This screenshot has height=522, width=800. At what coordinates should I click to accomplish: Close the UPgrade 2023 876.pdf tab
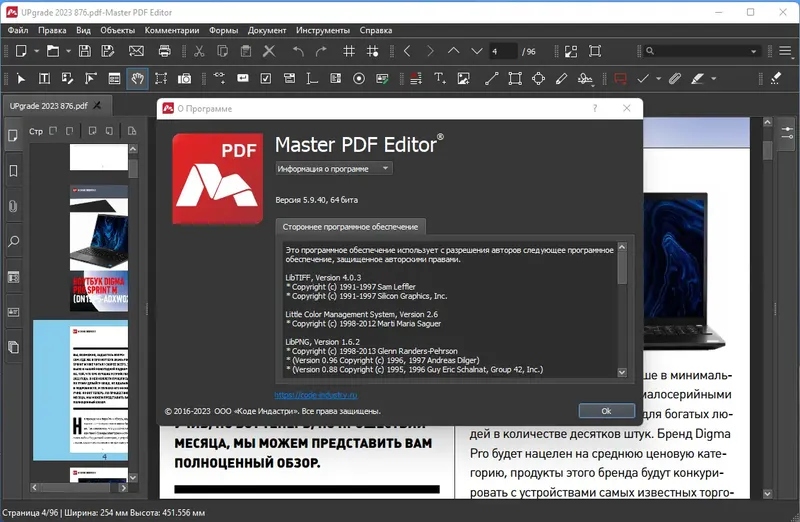(97, 105)
